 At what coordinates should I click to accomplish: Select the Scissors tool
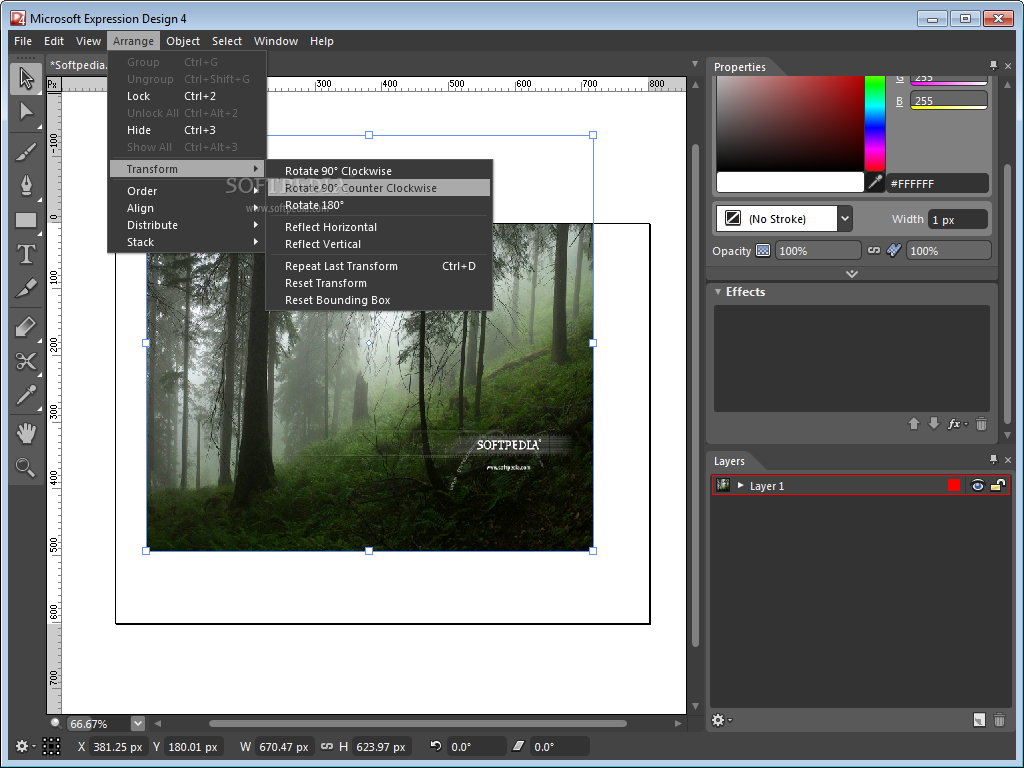[x=26, y=360]
